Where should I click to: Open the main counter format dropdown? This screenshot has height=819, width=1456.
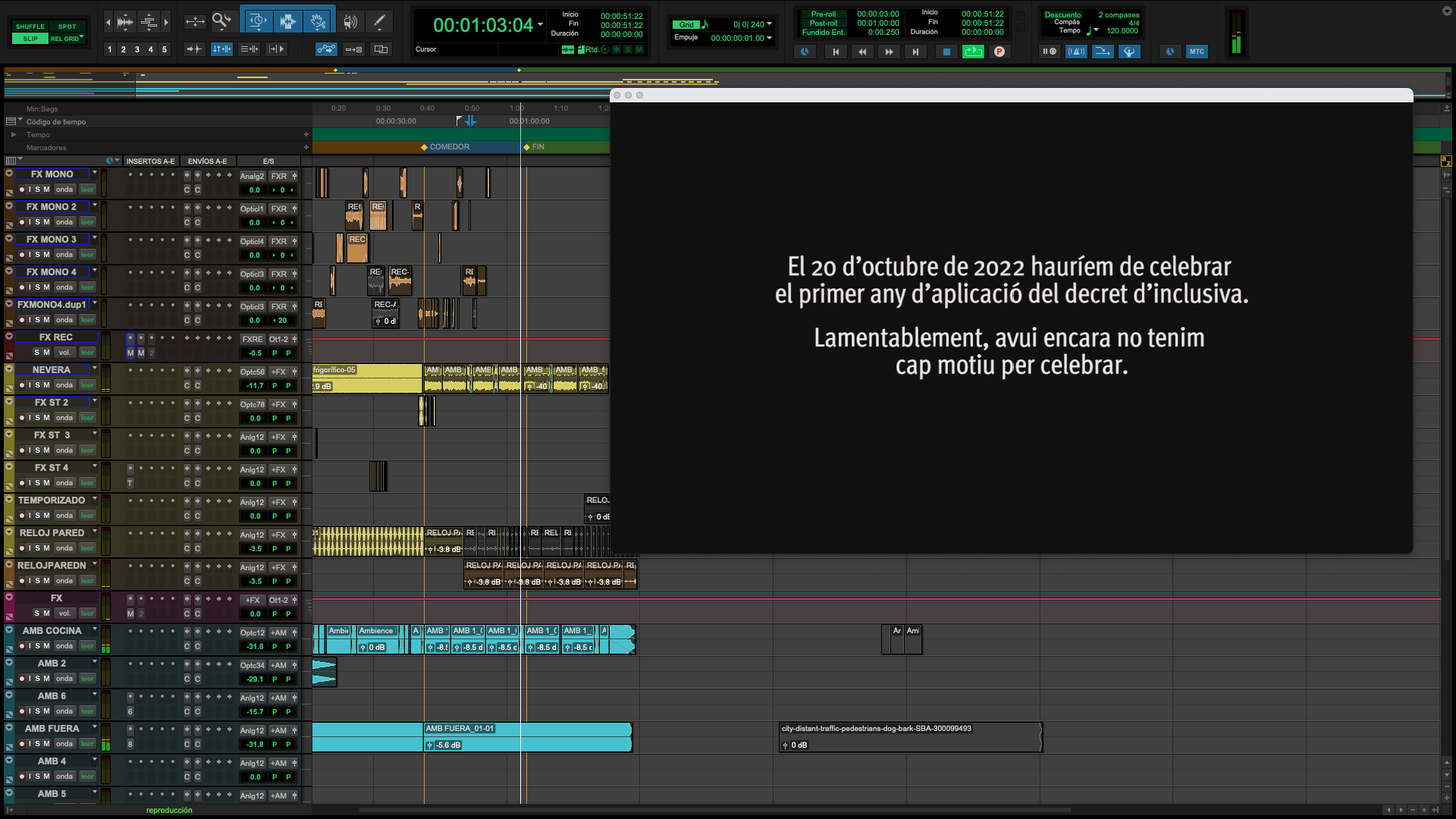pos(541,25)
